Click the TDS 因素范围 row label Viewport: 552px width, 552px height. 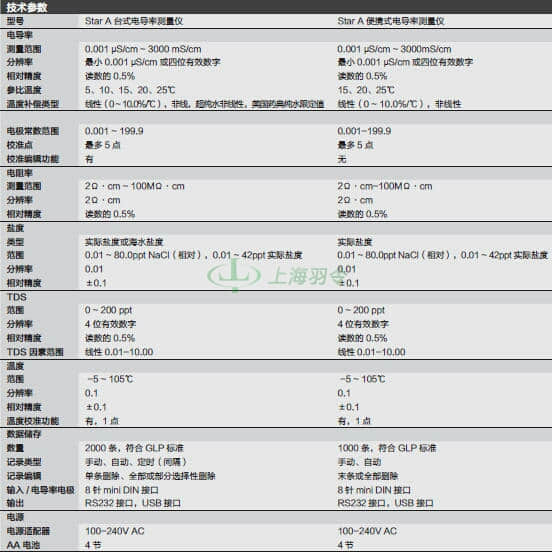(35, 352)
